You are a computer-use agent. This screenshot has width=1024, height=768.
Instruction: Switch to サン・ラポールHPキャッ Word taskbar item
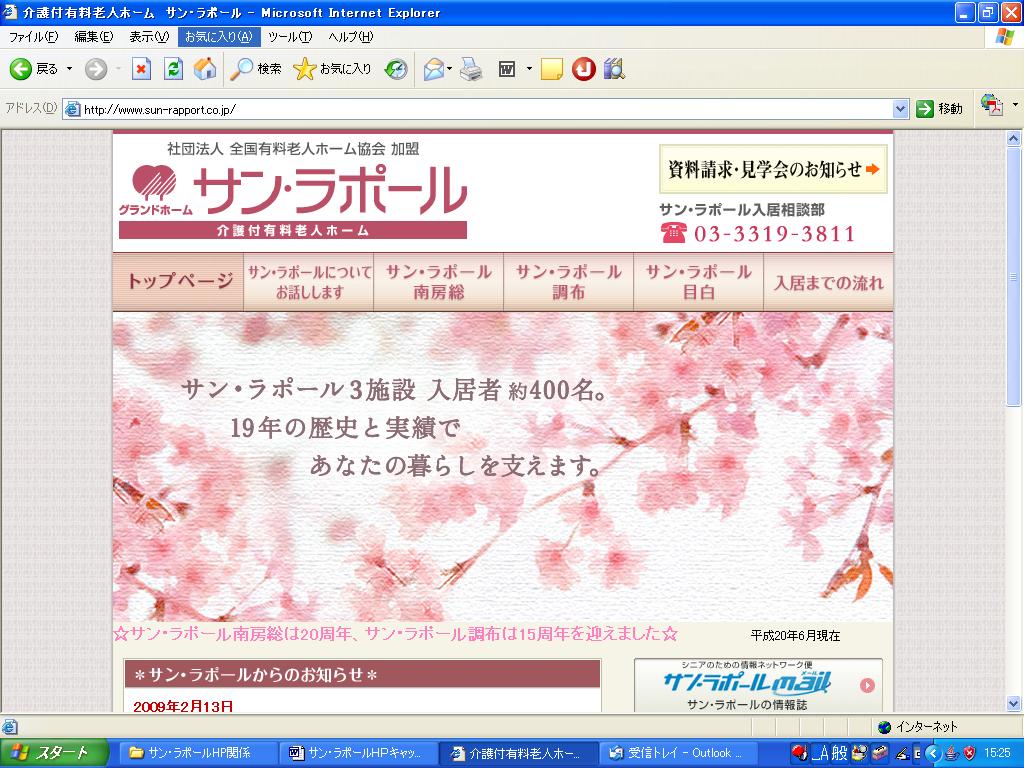click(358, 753)
